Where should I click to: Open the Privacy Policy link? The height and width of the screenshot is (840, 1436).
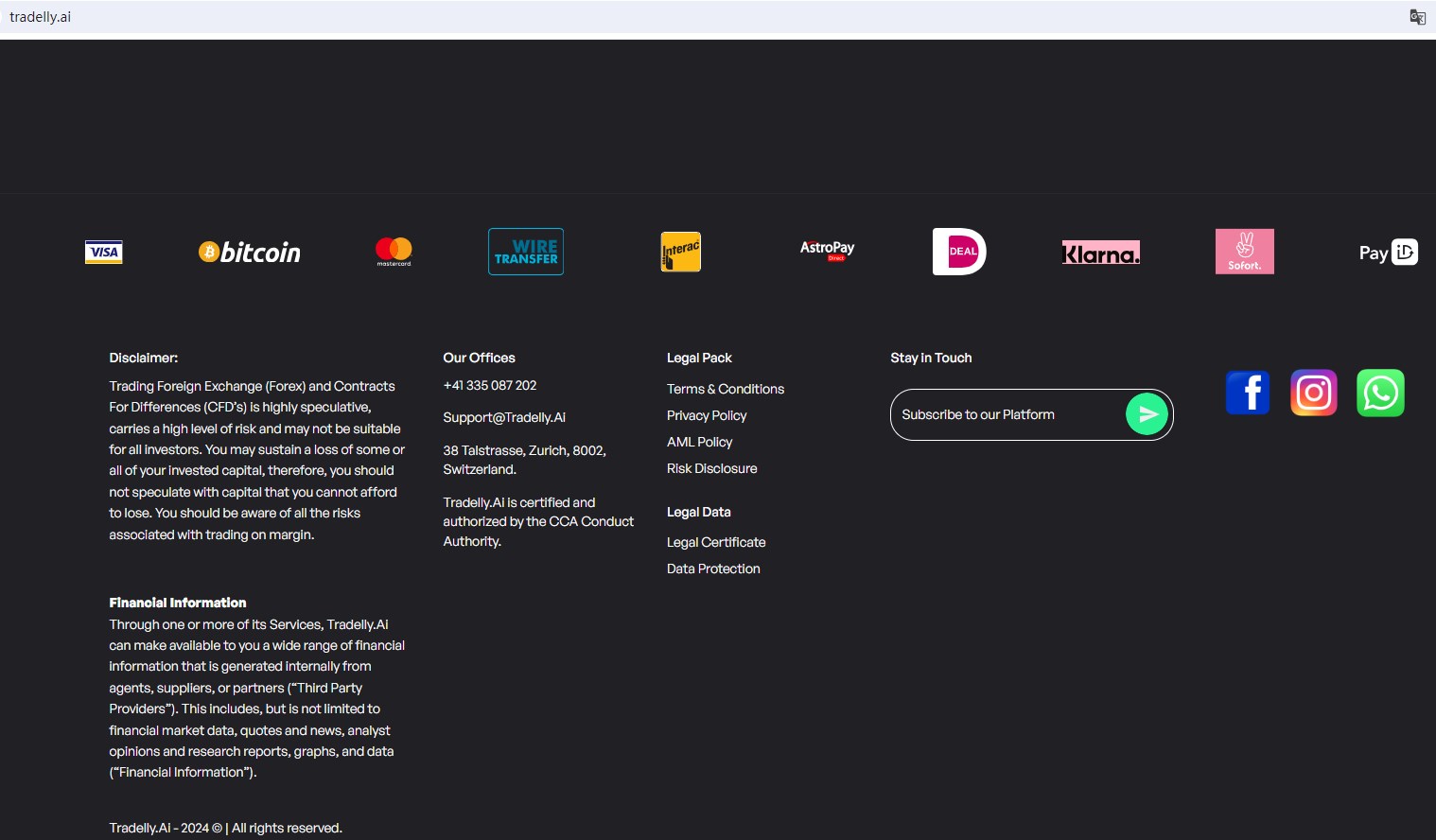coord(707,415)
